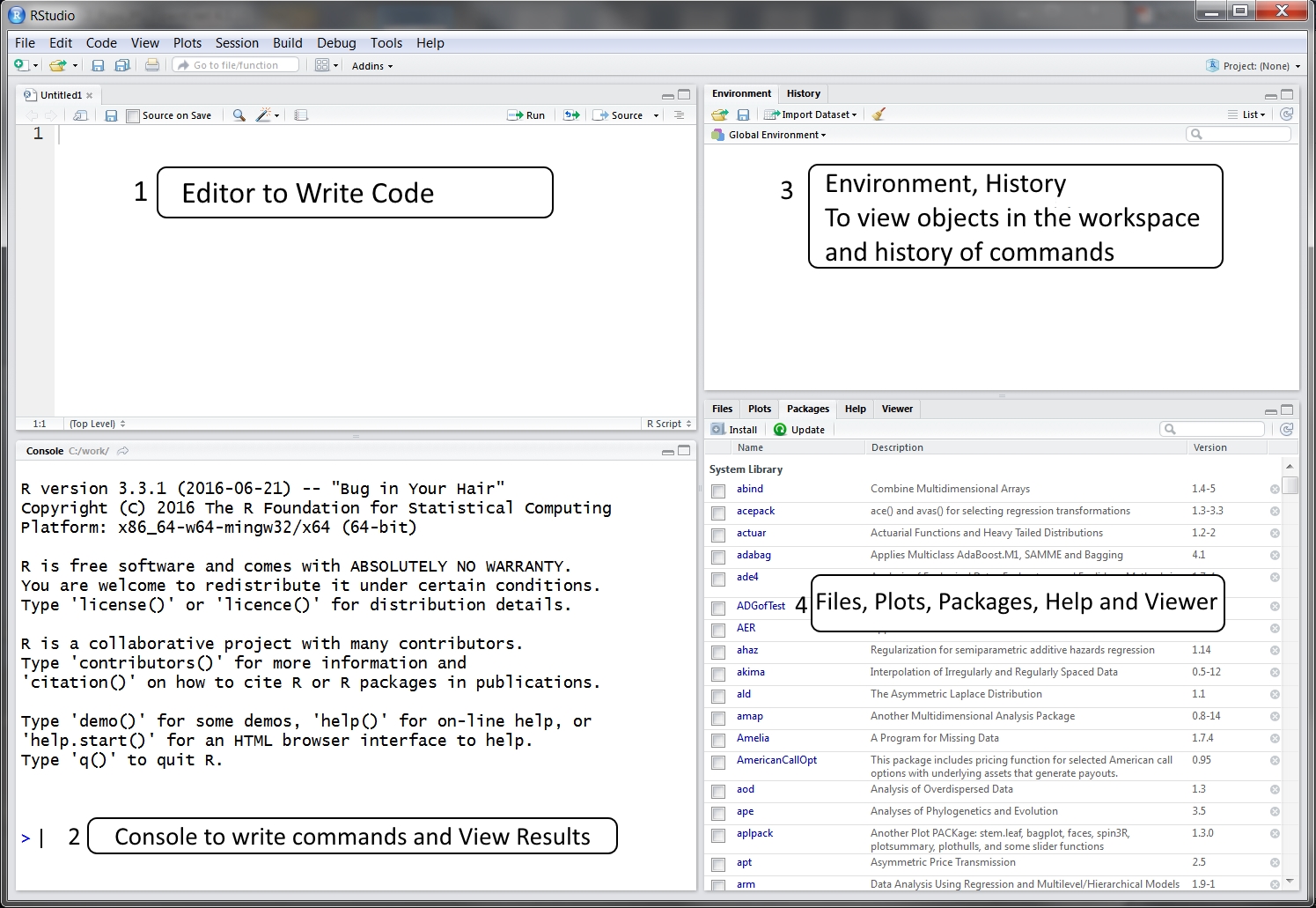Click the Source button

tap(619, 115)
